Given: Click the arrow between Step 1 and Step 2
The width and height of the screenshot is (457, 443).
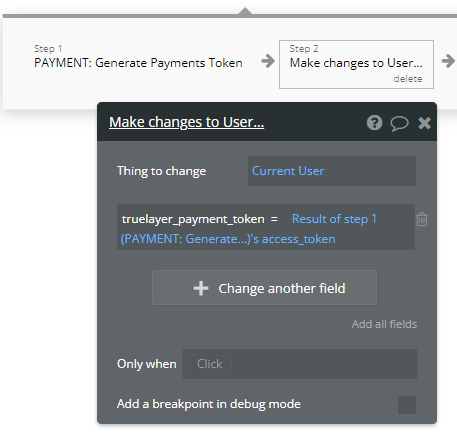Looking at the screenshot, I should [x=268, y=61].
